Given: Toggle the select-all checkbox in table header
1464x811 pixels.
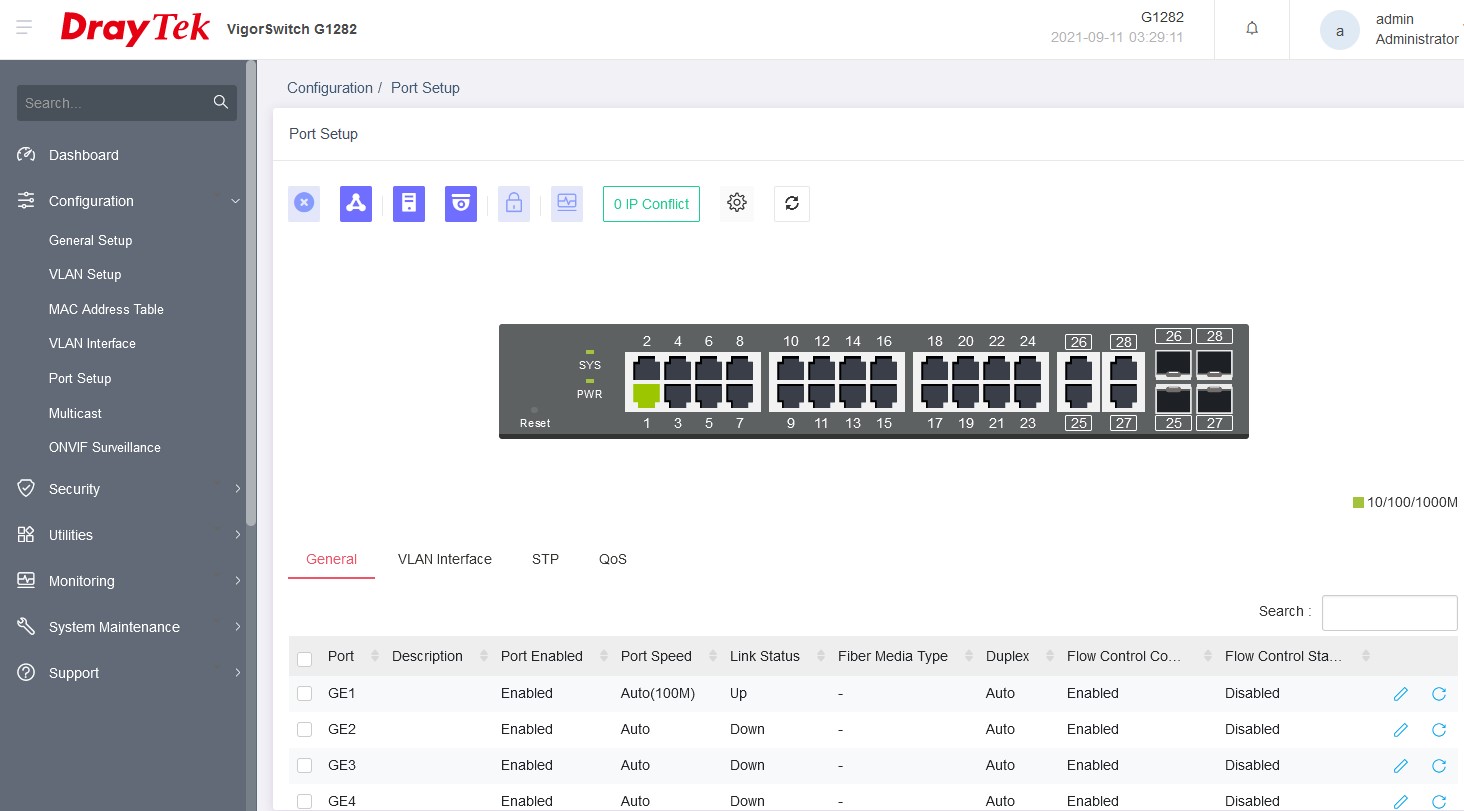Looking at the screenshot, I should pyautogui.click(x=305, y=658).
